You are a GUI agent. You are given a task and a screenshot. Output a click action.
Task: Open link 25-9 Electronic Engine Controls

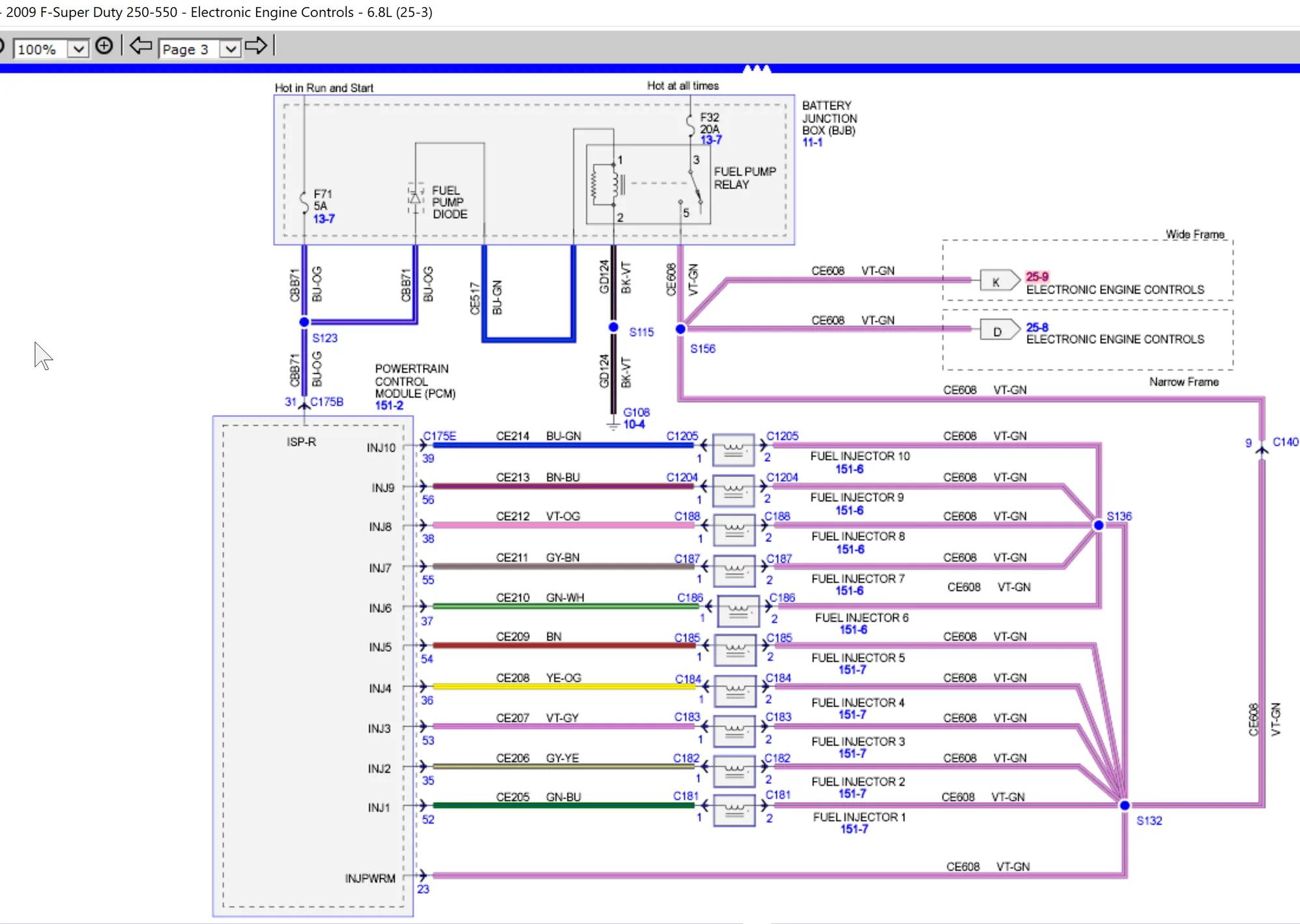[x=1037, y=276]
